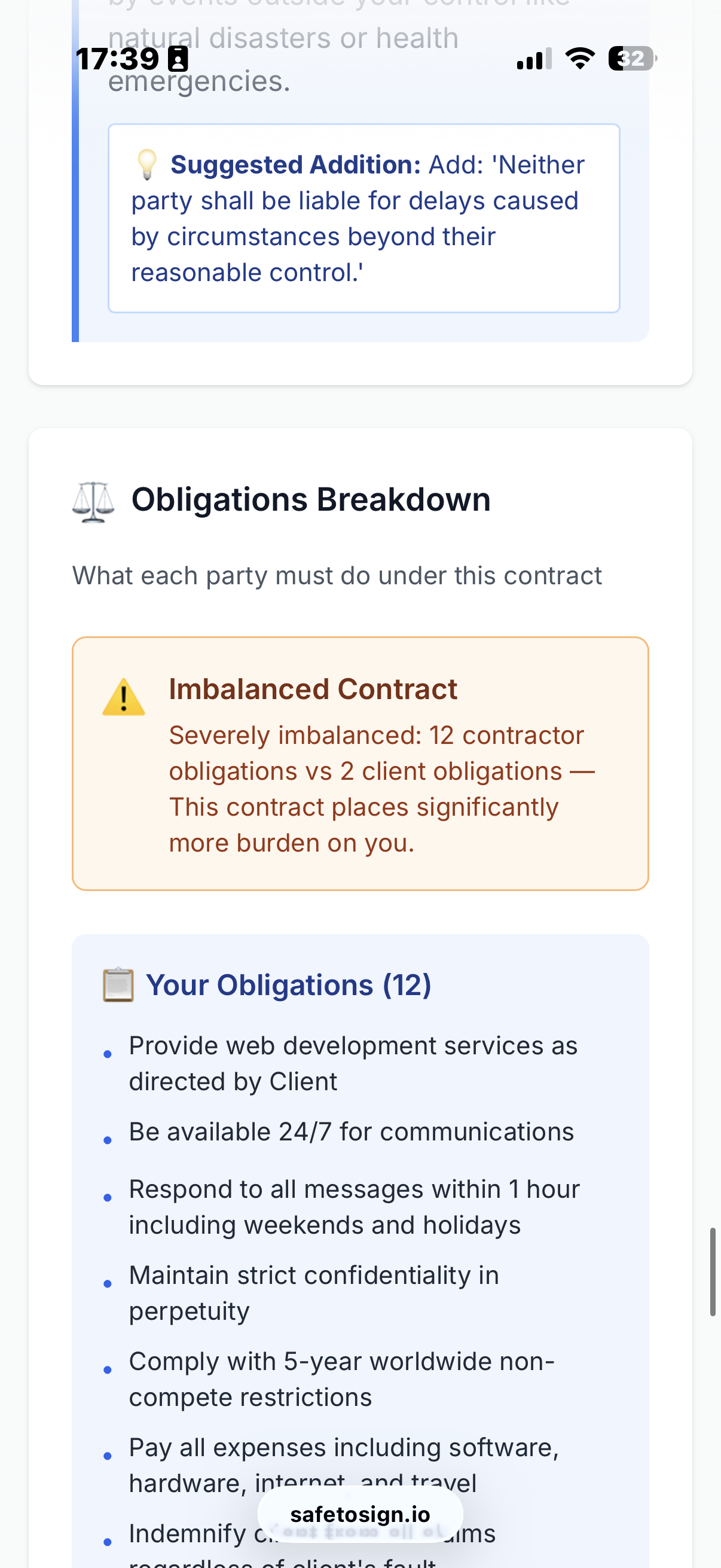Tap the Your Obligations (12) heading

point(288,985)
